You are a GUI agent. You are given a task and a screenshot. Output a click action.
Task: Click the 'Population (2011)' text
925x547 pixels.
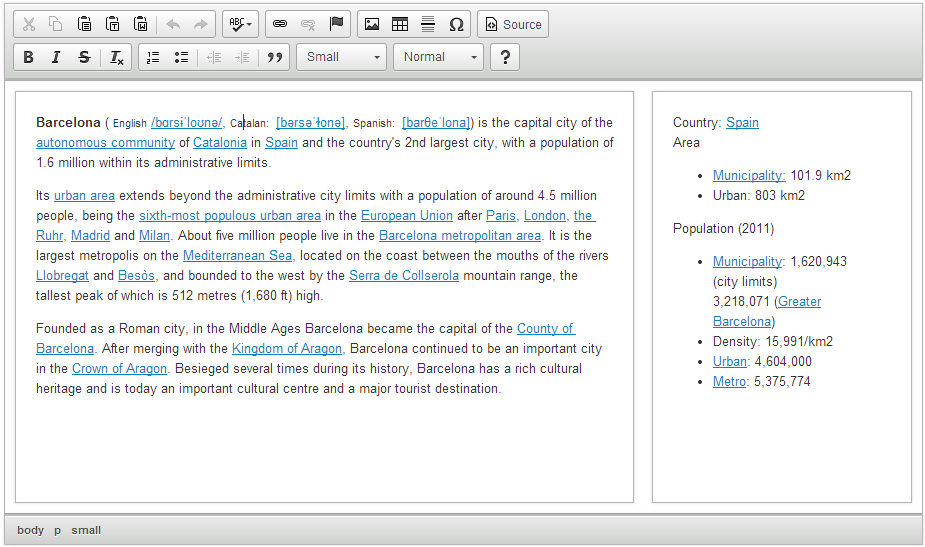tap(723, 229)
